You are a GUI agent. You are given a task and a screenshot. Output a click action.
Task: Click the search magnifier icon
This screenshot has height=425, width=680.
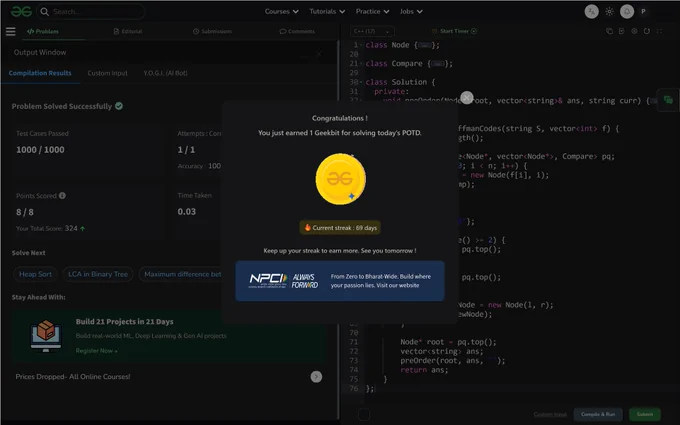(44, 12)
